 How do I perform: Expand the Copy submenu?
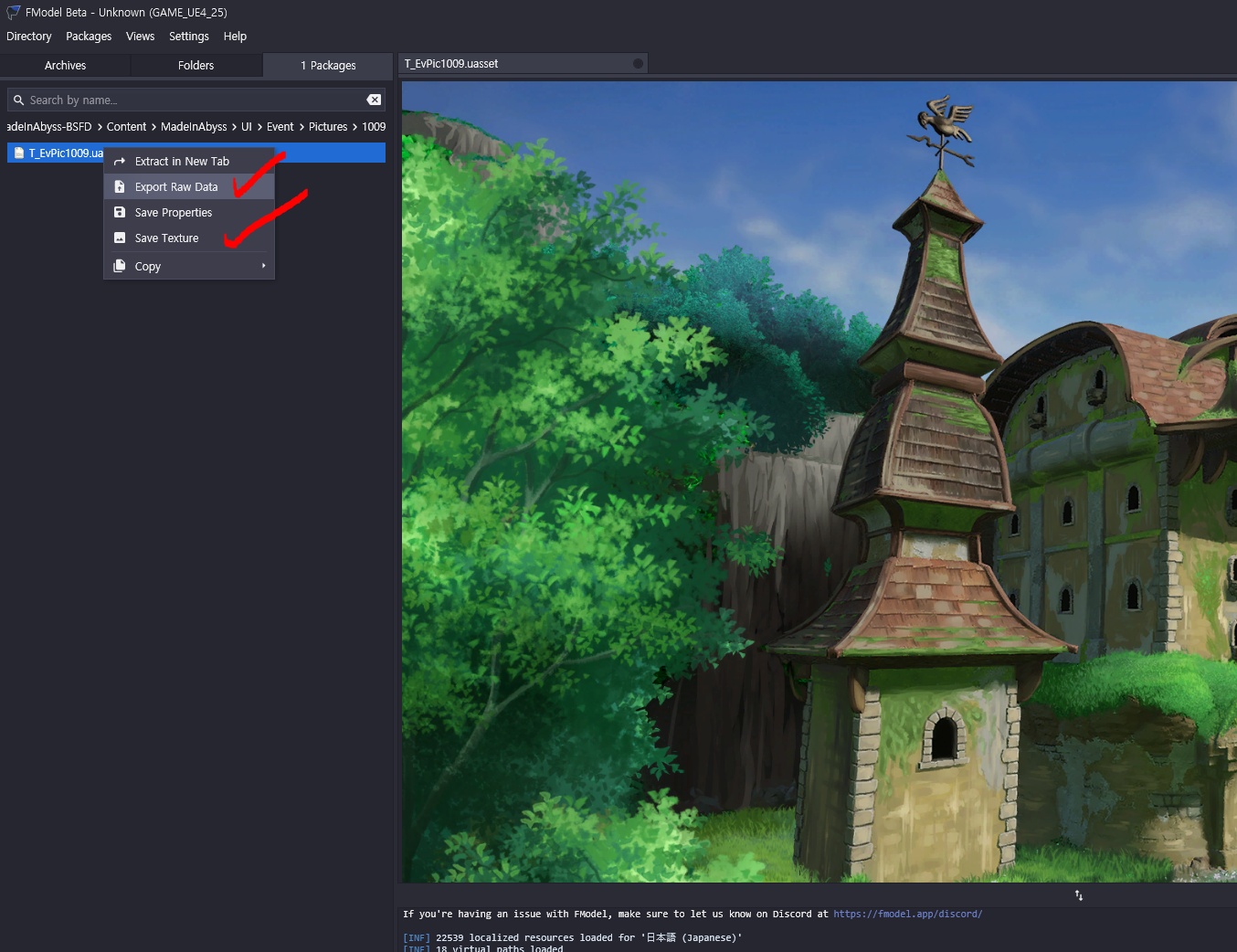point(189,267)
